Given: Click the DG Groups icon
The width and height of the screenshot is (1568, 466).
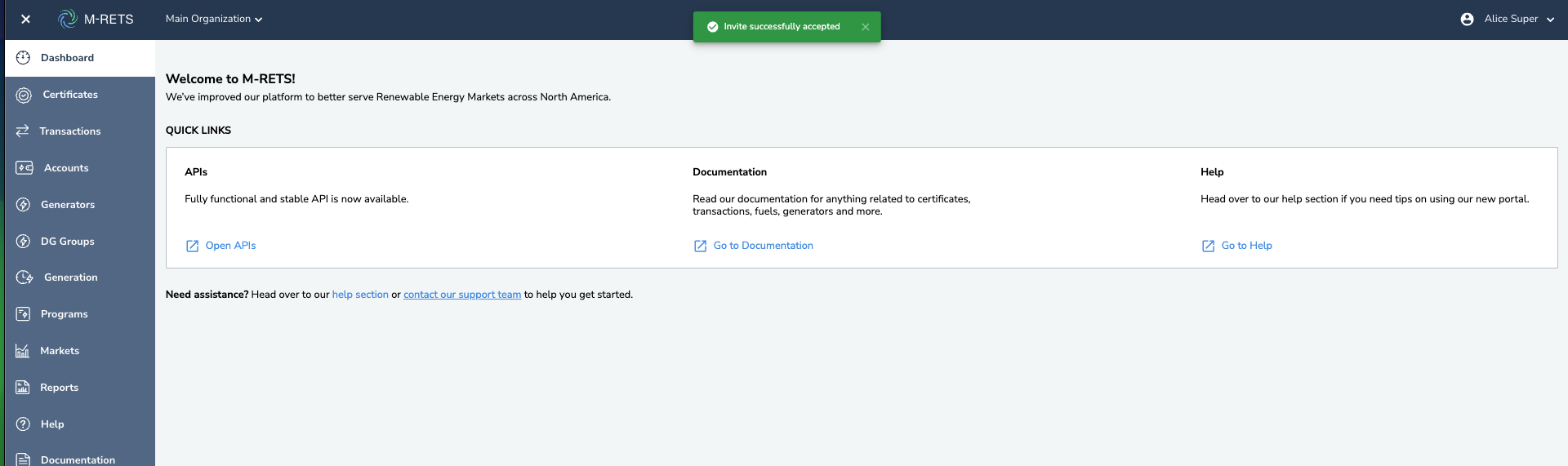Looking at the screenshot, I should 23,241.
